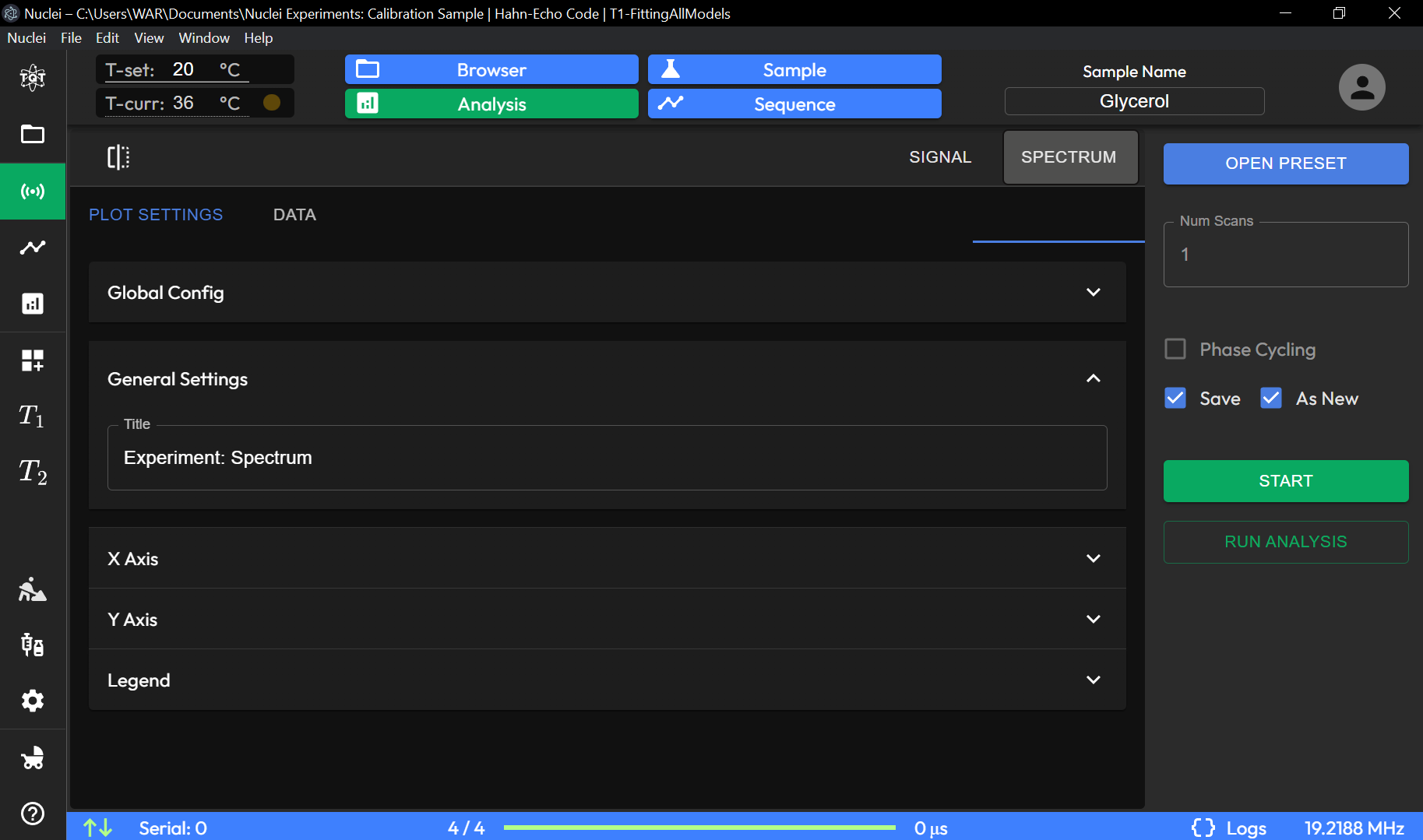Select the PLOT SETTINGS tab
Screen dimensions: 1423x840
(x=156, y=215)
